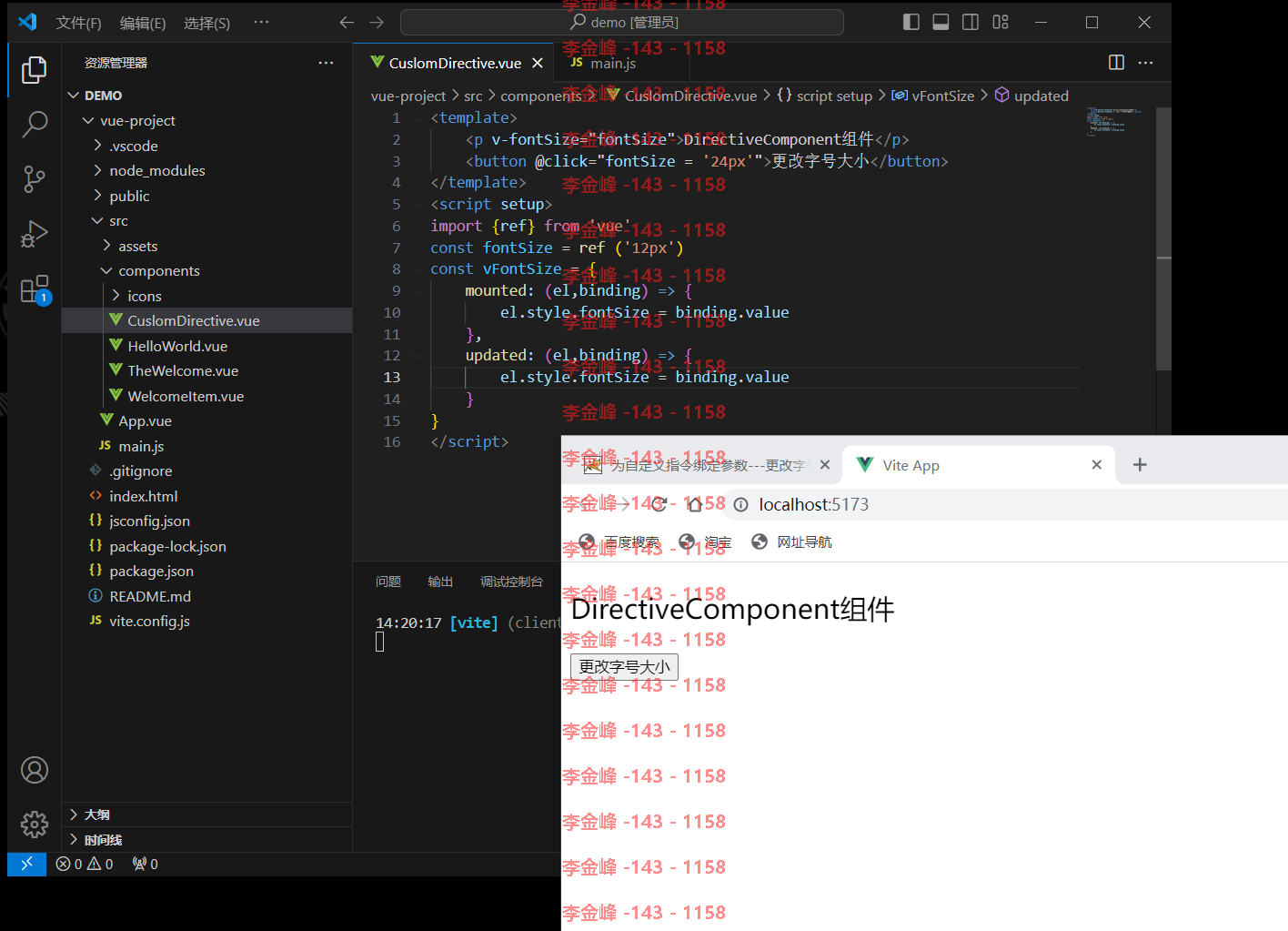
Task: Open the Search view in activity bar
Action: (35, 124)
